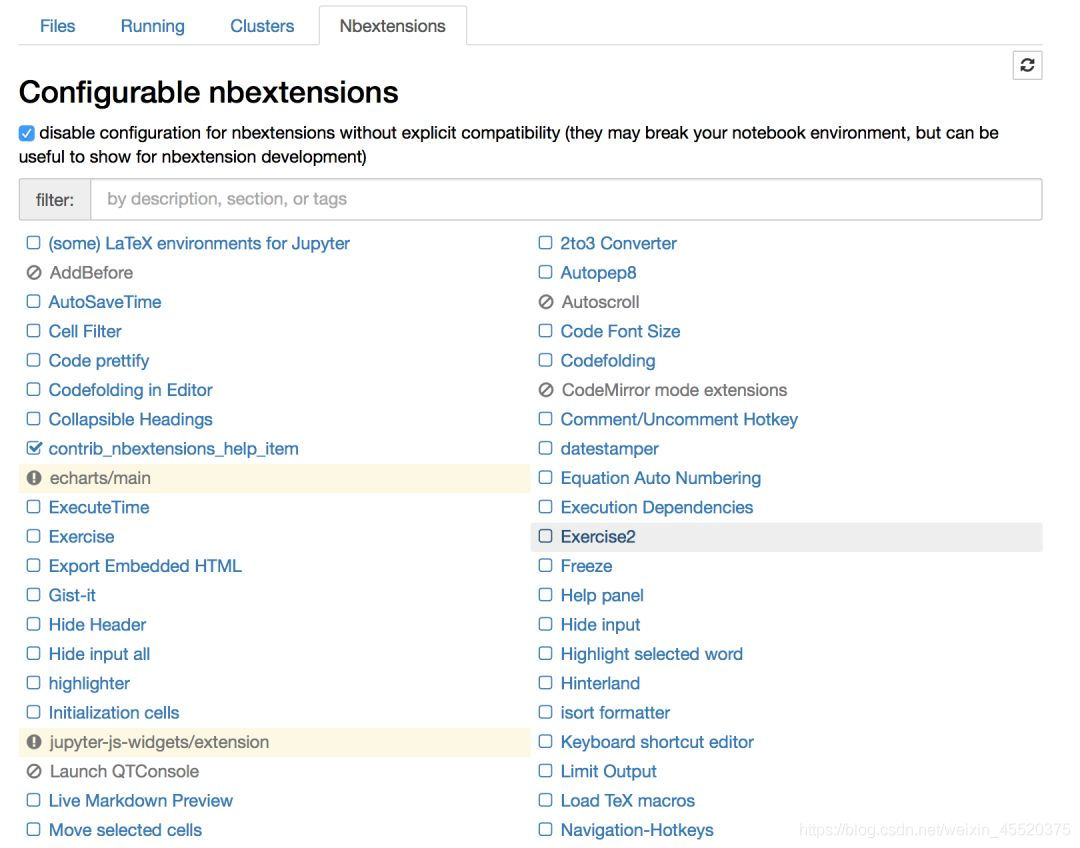Go to the Clusters tab
Viewport: 1080px width, 848px height.
(262, 26)
